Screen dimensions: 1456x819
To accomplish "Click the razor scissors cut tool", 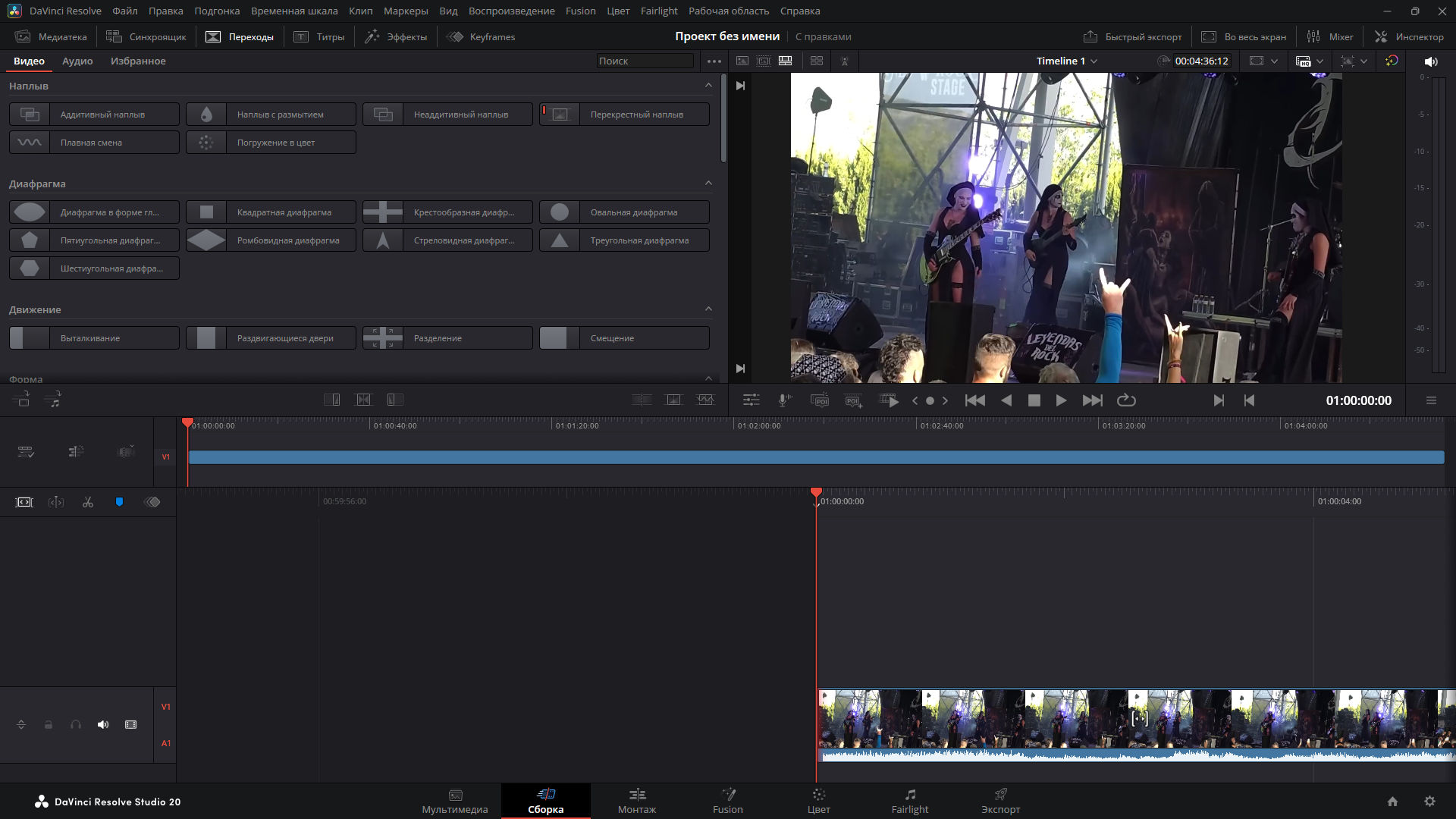I will (88, 502).
